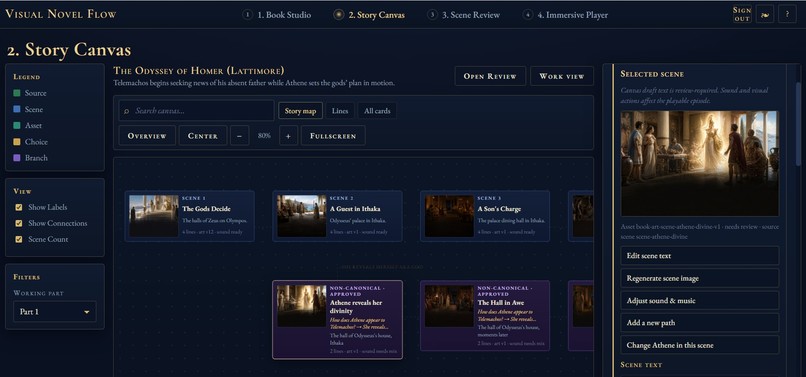This screenshot has width=806, height=377.
Task: Open help with the question mark icon
Action: (x=787, y=14)
